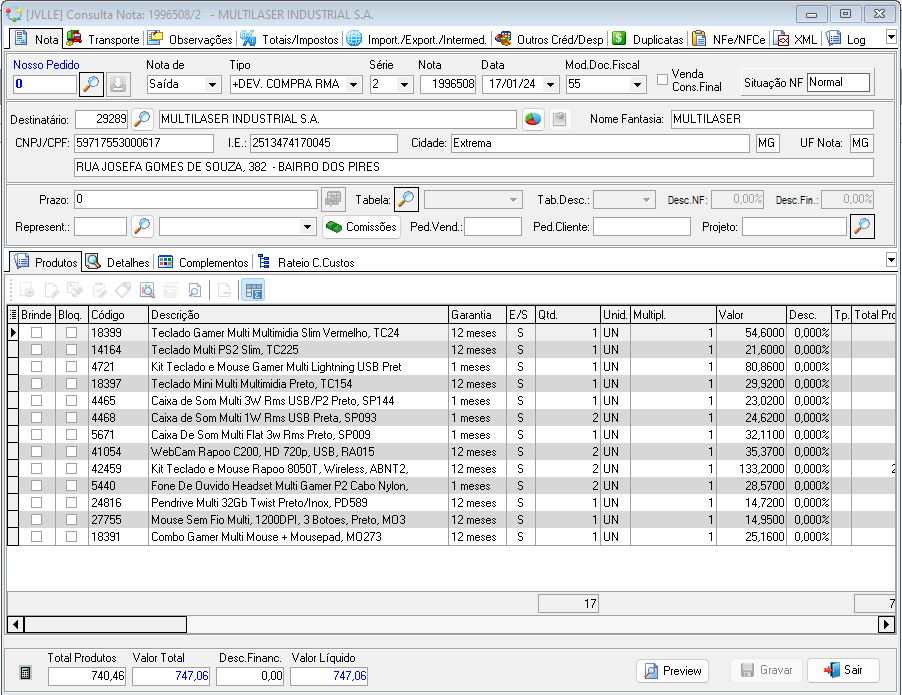
Task: Click the grid column selector icon
Action: click(13, 315)
